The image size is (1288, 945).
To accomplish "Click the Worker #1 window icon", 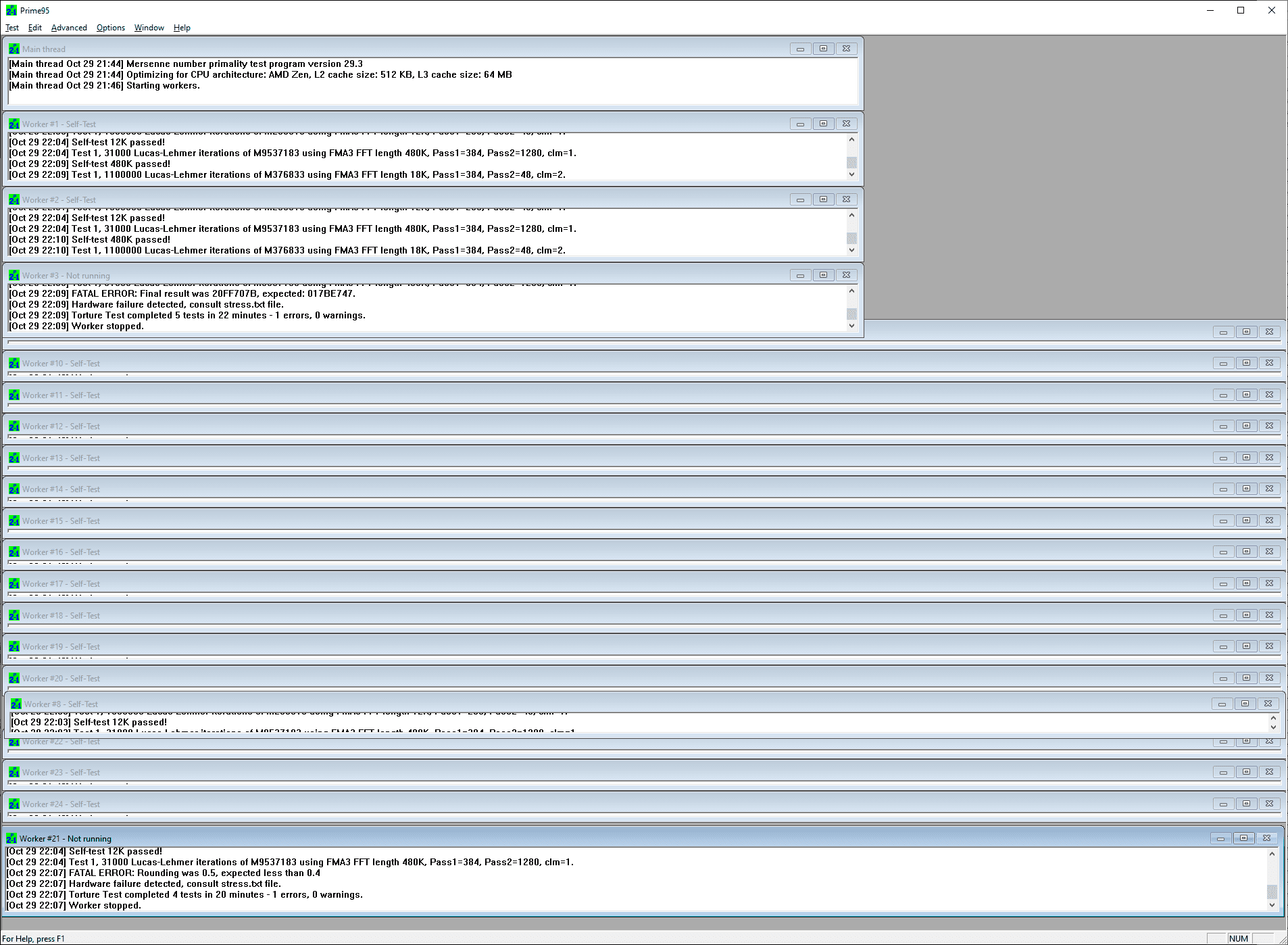I will coord(14,124).
